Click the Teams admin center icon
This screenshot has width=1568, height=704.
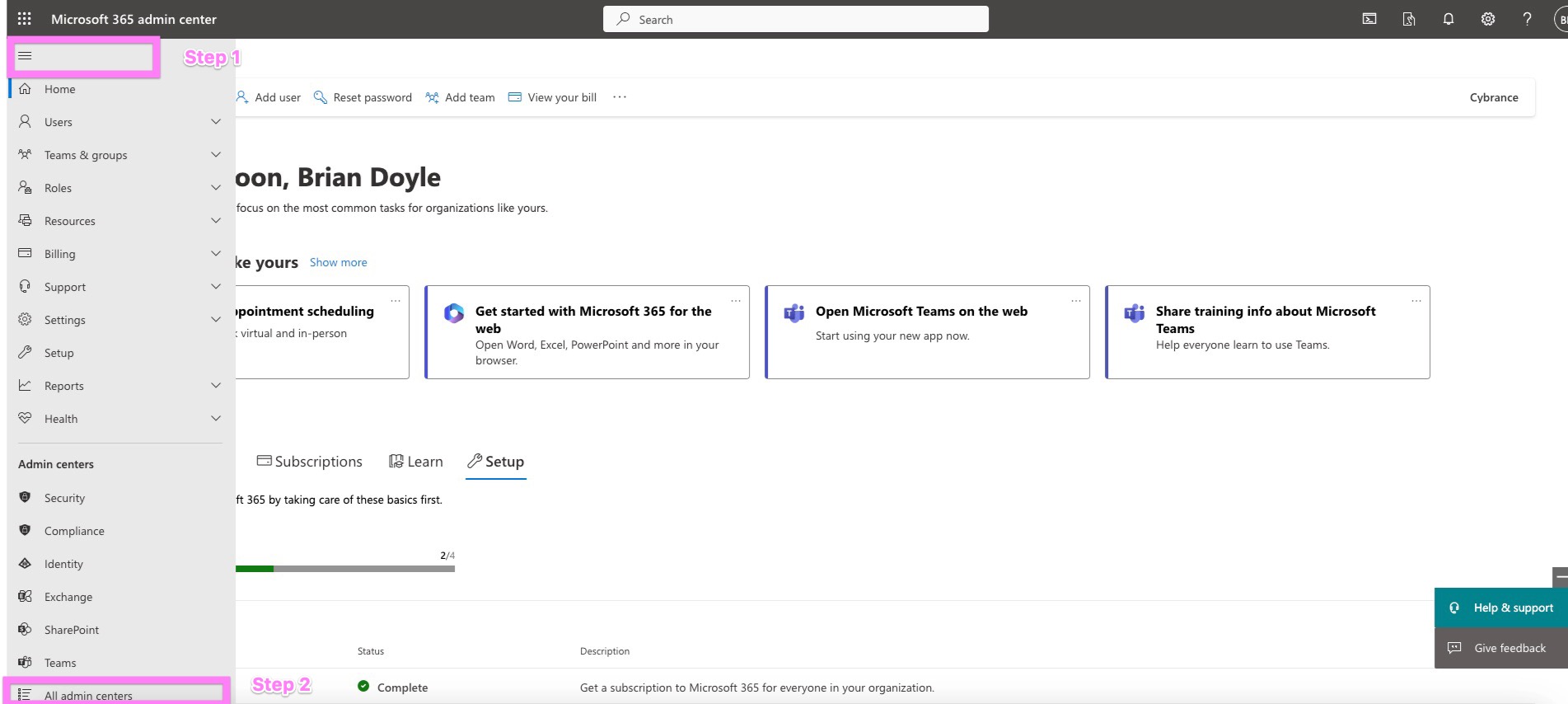pos(25,662)
